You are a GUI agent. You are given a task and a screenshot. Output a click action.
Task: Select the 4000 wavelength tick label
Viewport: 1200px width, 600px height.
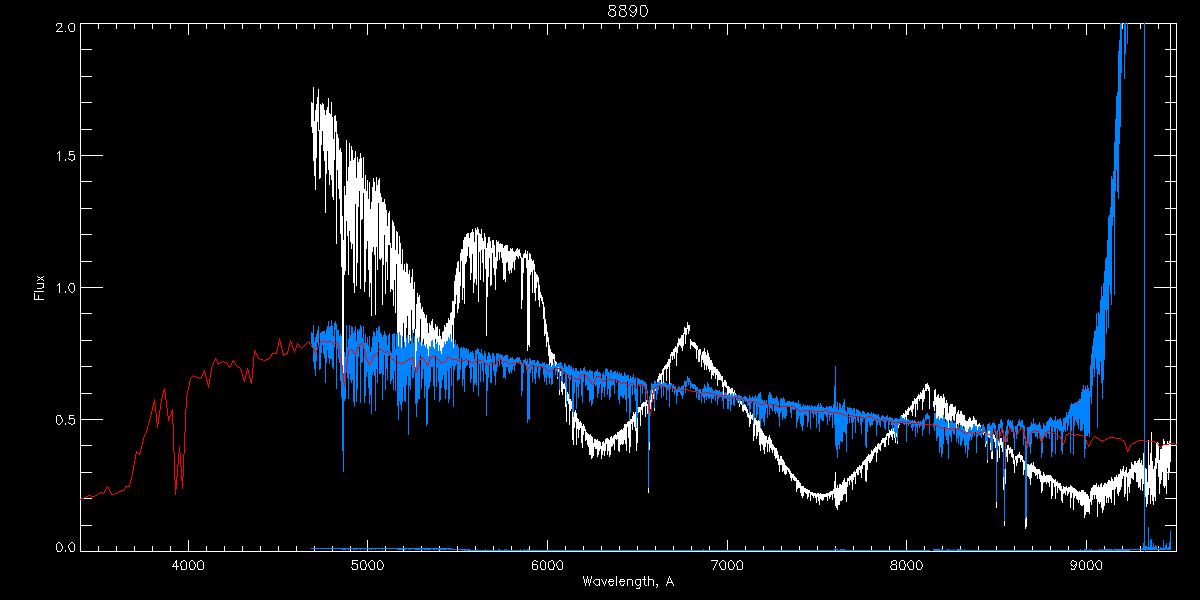188,565
